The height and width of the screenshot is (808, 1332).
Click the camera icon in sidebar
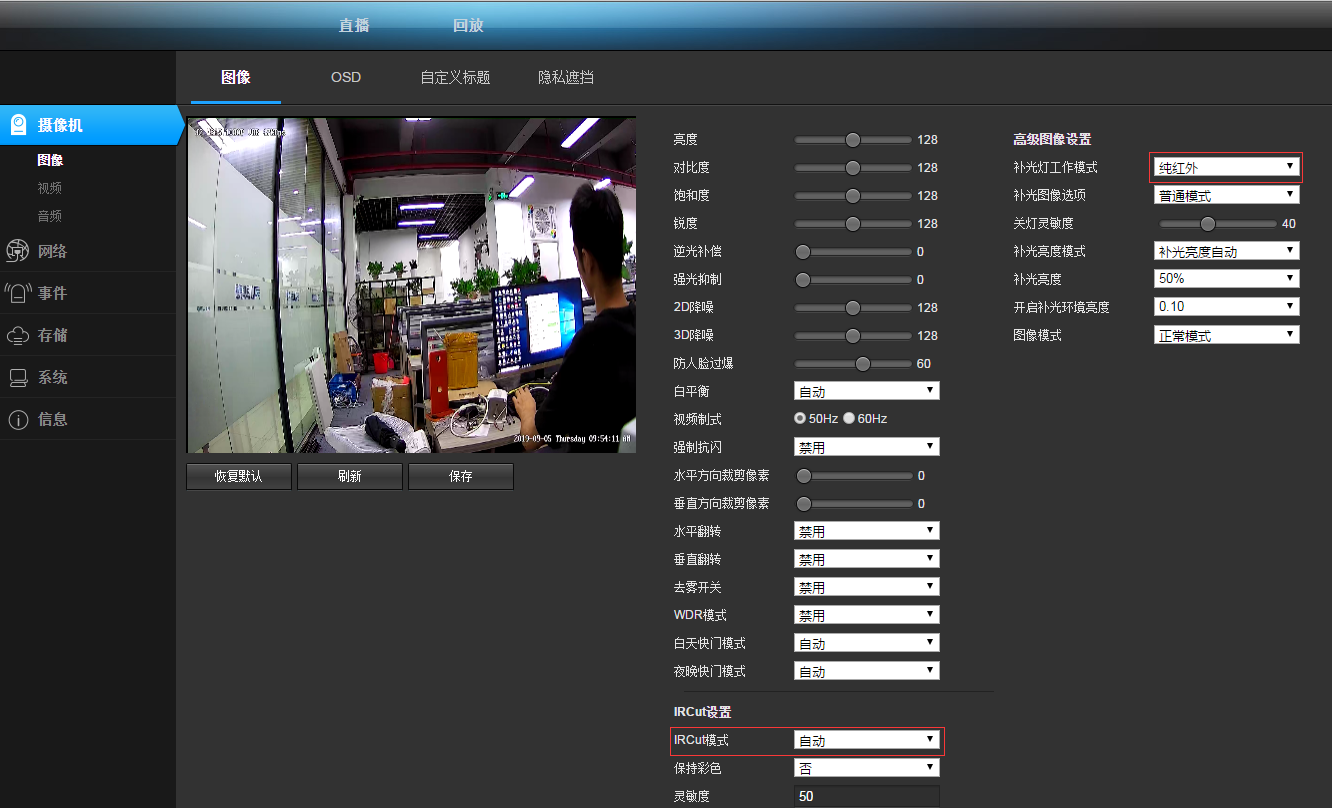click(18, 125)
